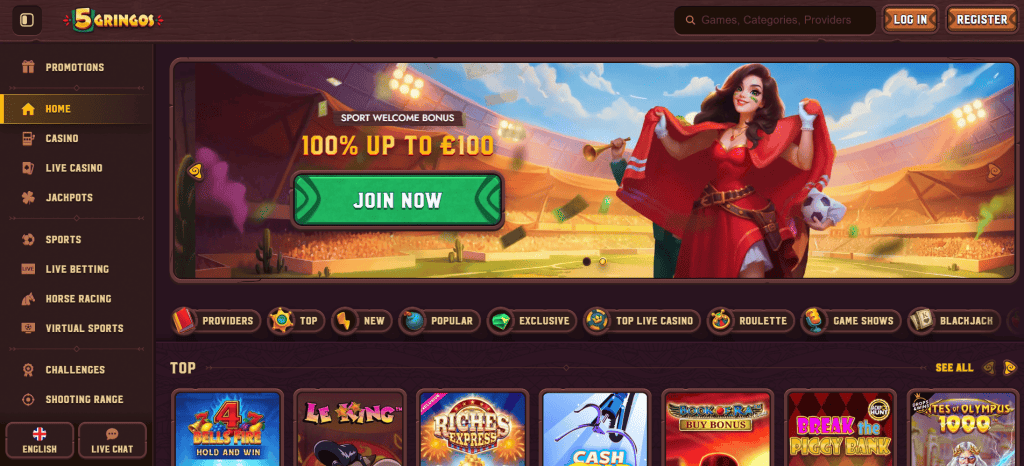The width and height of the screenshot is (1024, 466).
Task: Click the Register button
Action: tap(982, 20)
